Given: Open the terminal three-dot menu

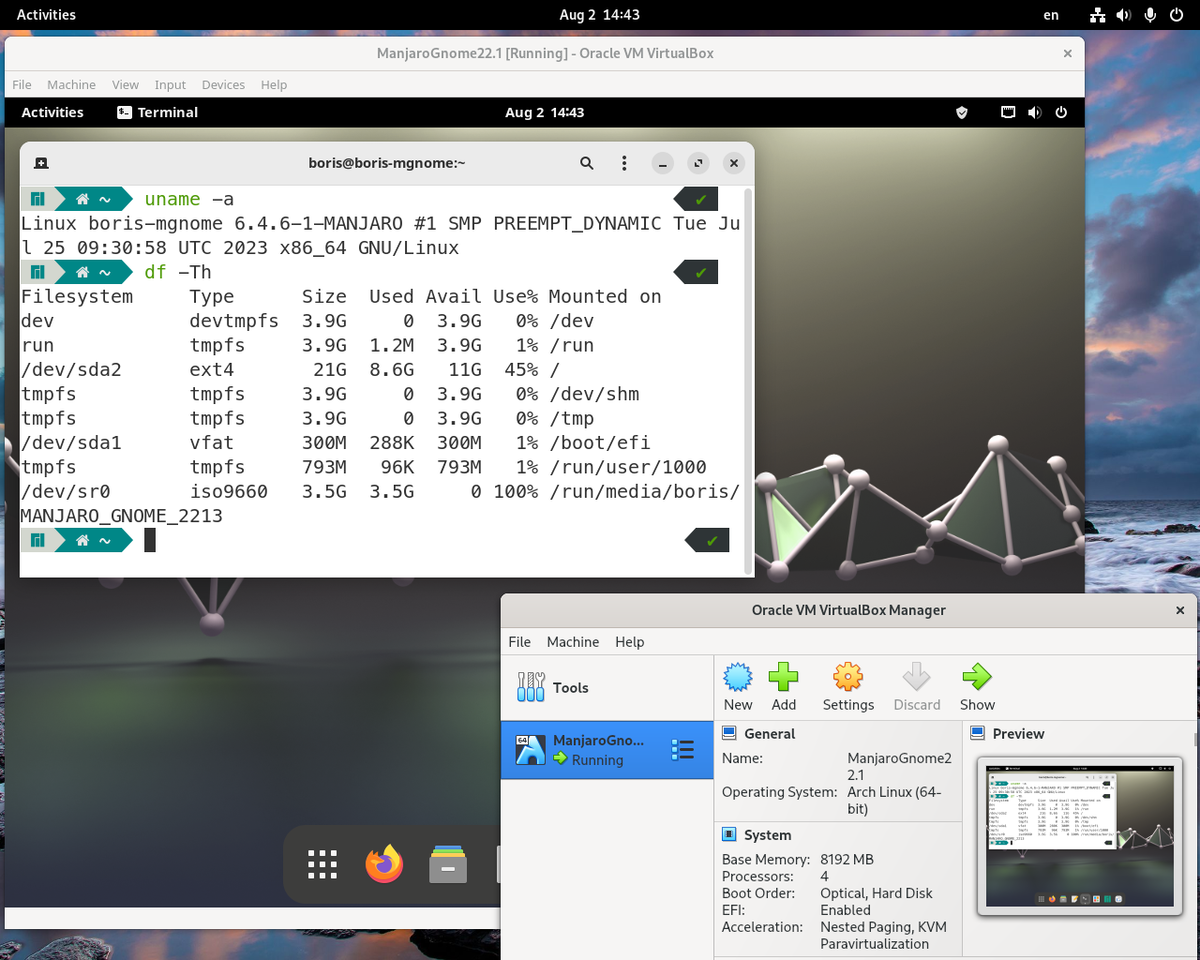Looking at the screenshot, I should pyautogui.click(x=623, y=162).
